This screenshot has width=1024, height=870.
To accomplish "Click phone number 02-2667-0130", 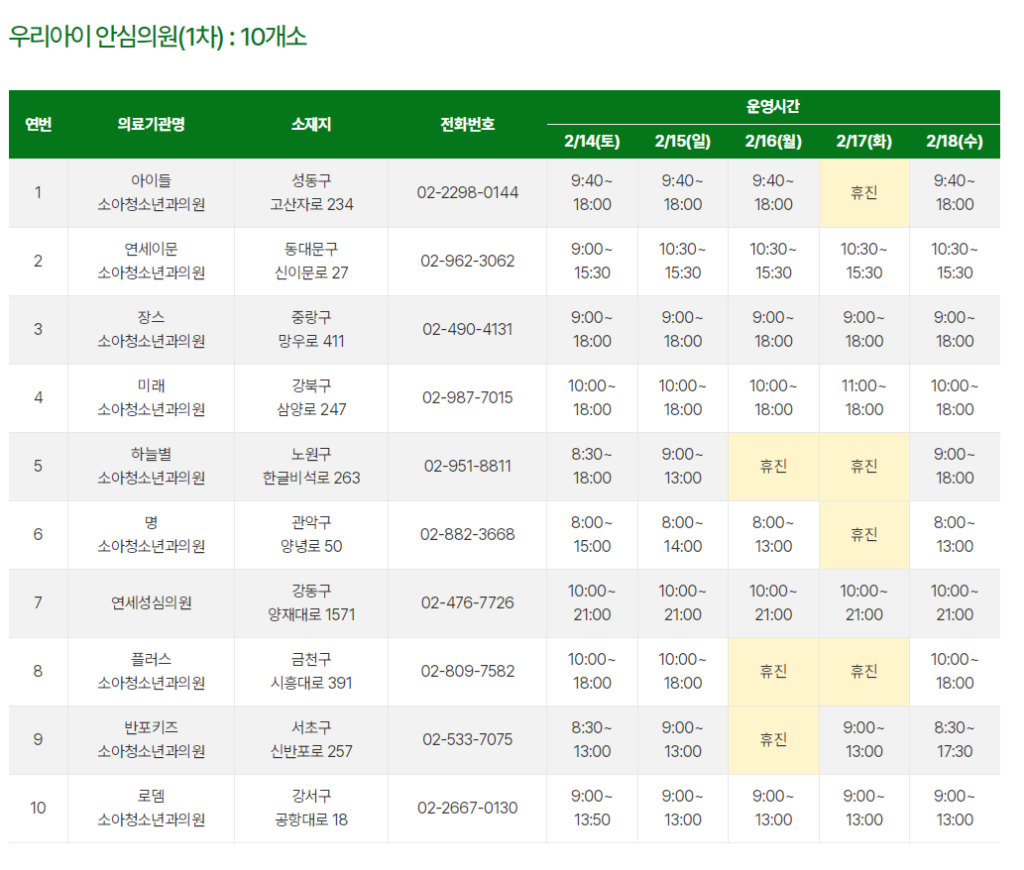I will (467, 808).
